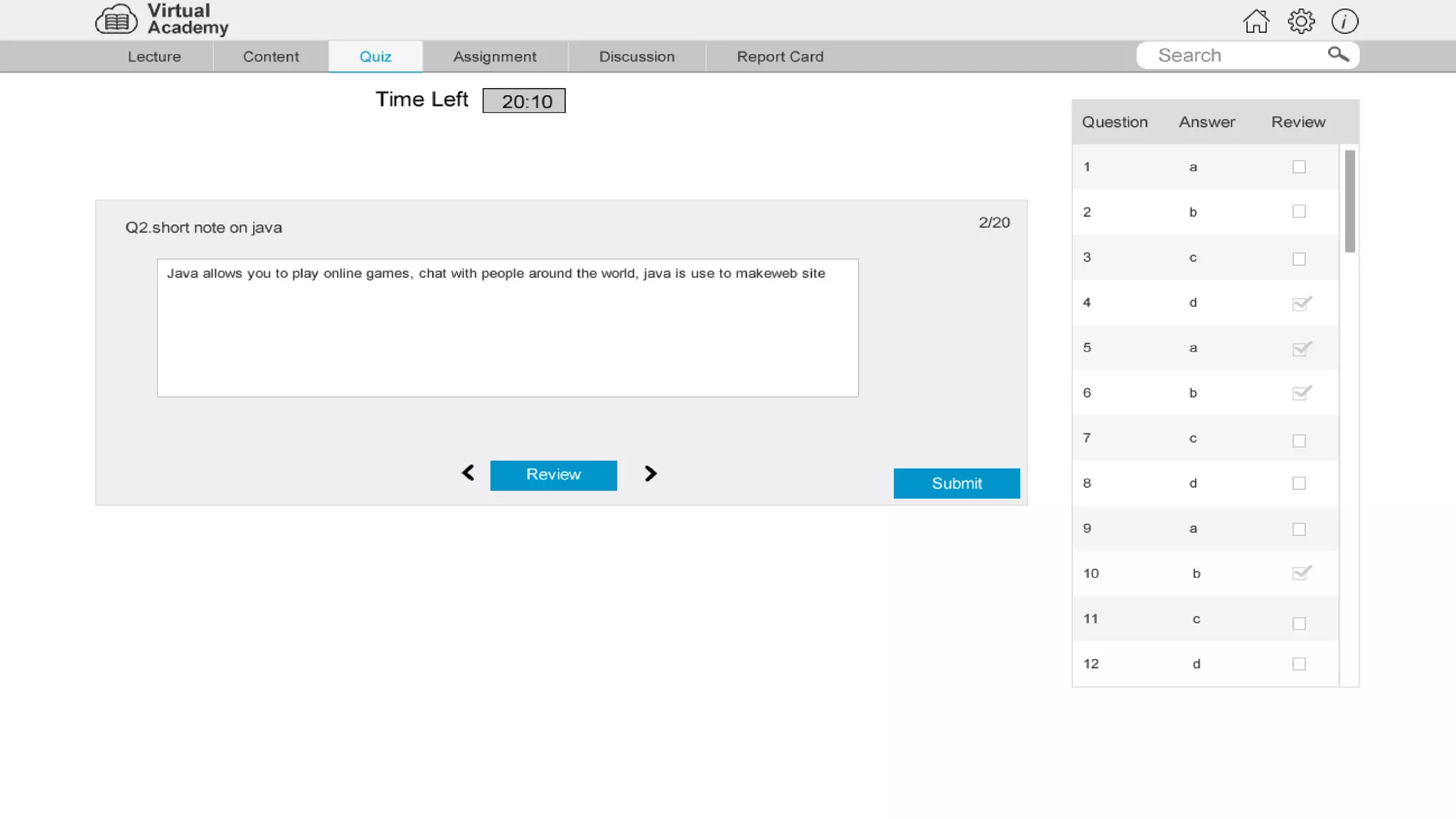
Task: Click the search magnifier icon
Action: coord(1338,55)
